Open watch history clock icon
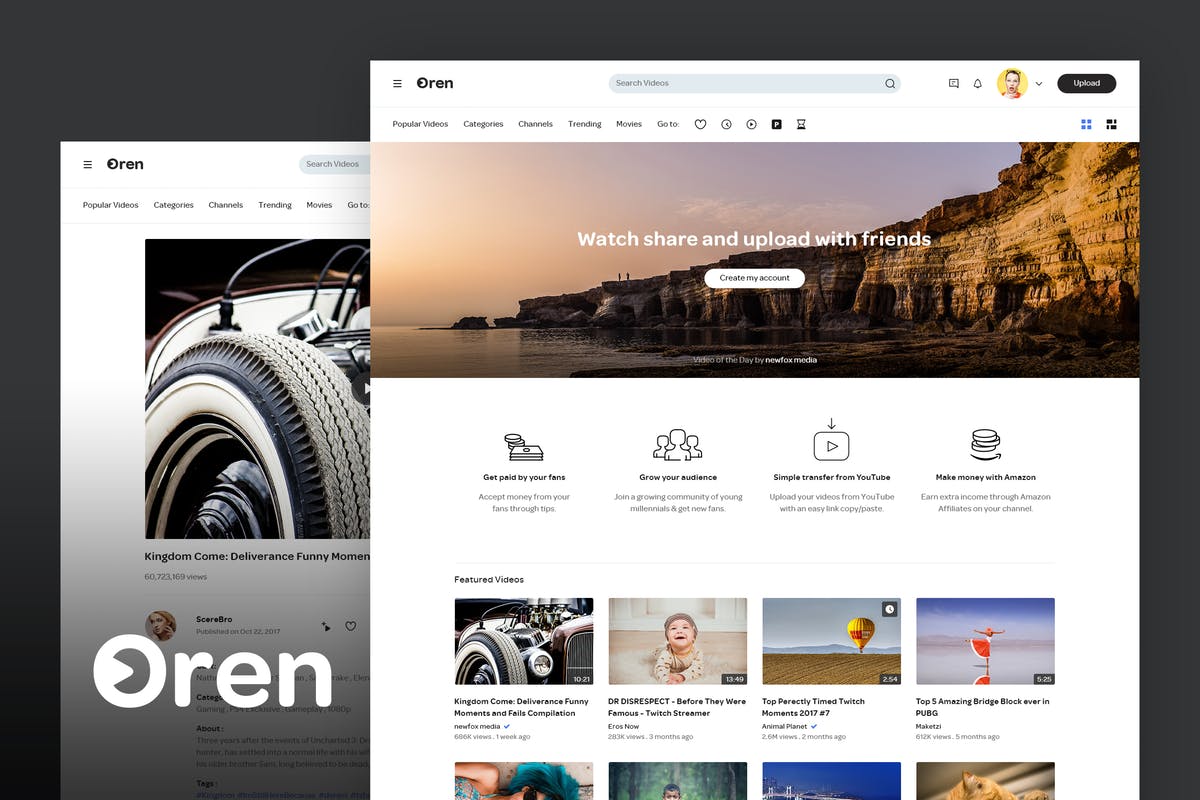Image resolution: width=1200 pixels, height=800 pixels. coord(726,125)
